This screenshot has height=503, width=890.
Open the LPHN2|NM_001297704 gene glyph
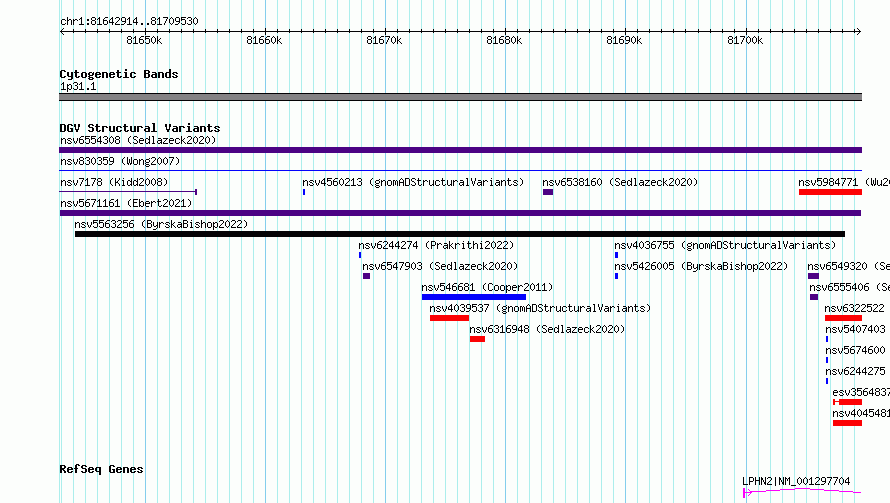click(802, 492)
